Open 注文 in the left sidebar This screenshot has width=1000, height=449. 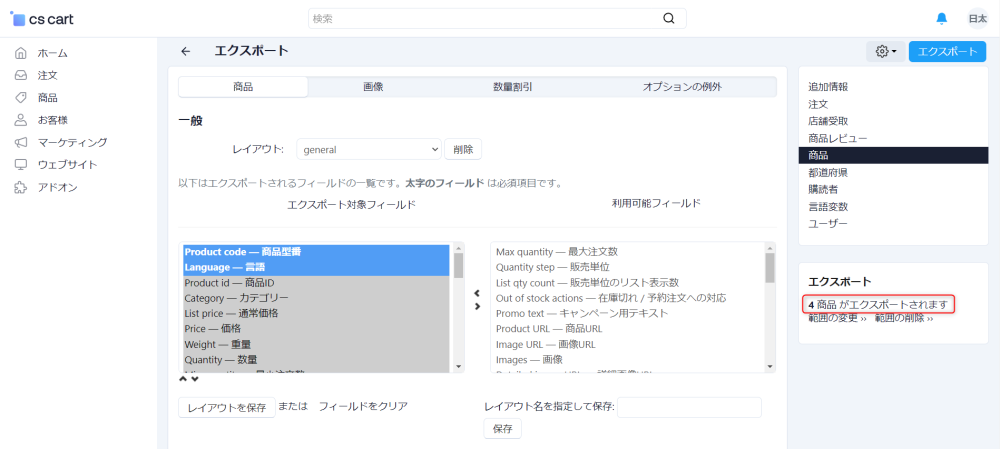coord(47,75)
